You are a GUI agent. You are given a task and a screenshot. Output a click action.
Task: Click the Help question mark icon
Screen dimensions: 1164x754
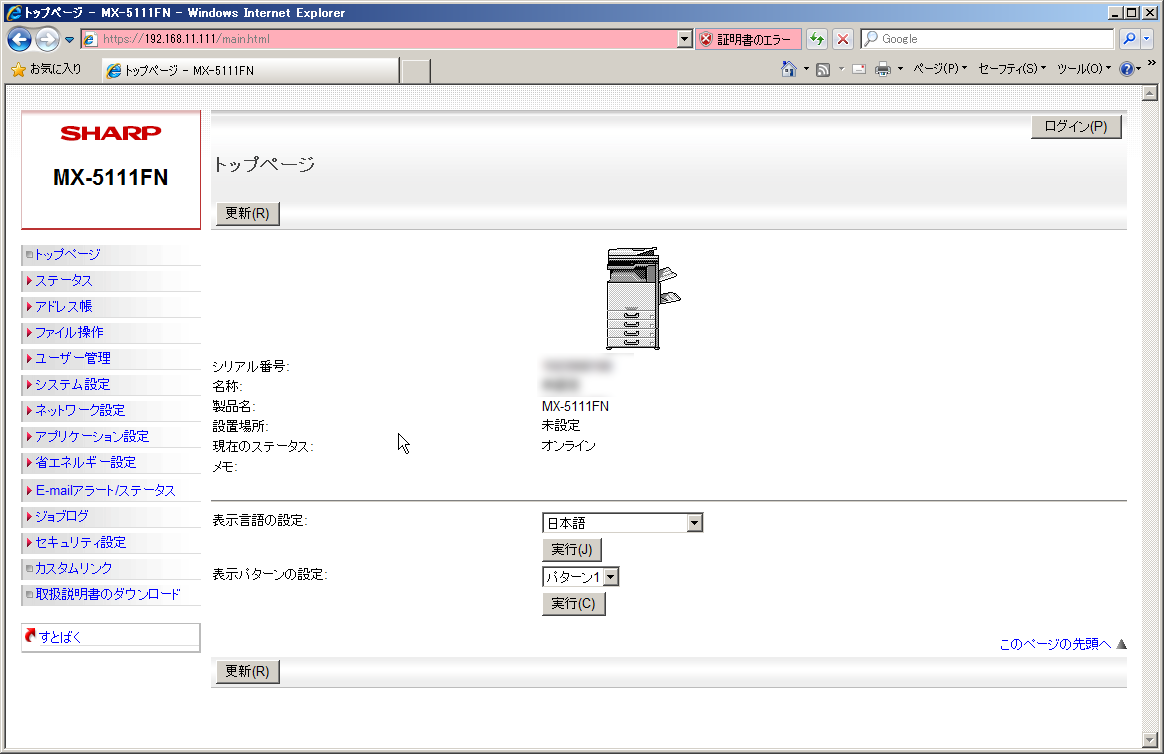coord(1126,69)
